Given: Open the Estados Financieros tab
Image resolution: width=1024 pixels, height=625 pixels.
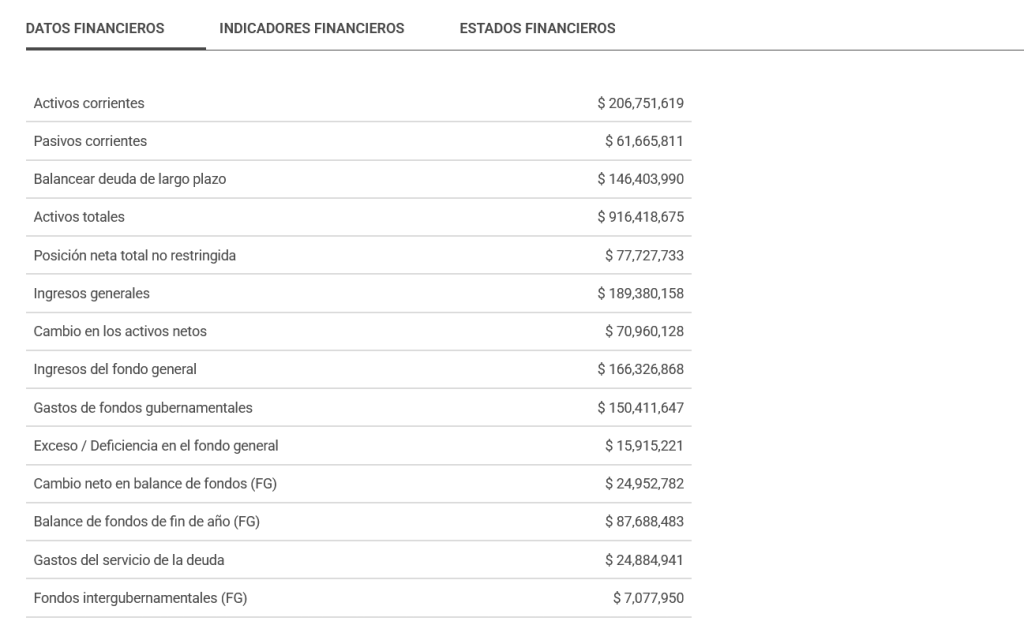Looking at the screenshot, I should point(537,28).
